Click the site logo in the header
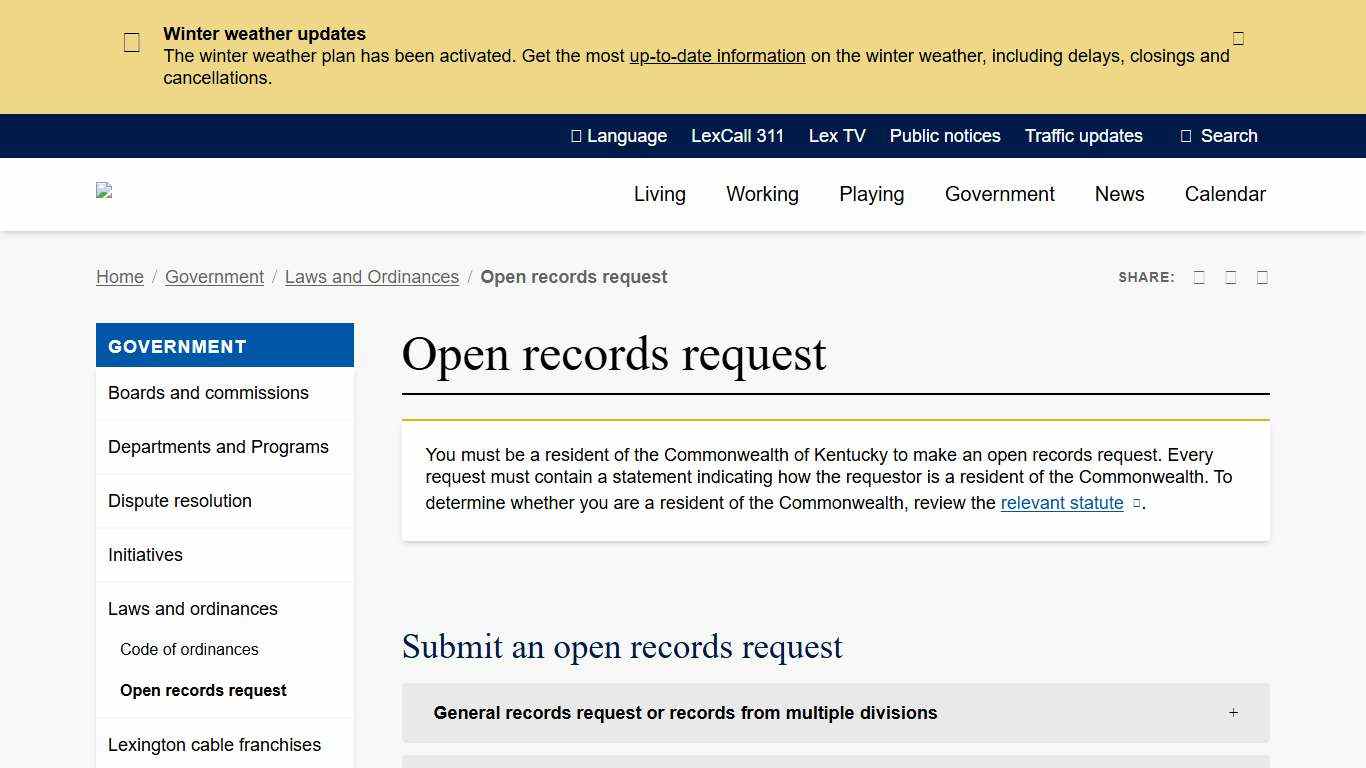This screenshot has width=1366, height=768. (104, 193)
